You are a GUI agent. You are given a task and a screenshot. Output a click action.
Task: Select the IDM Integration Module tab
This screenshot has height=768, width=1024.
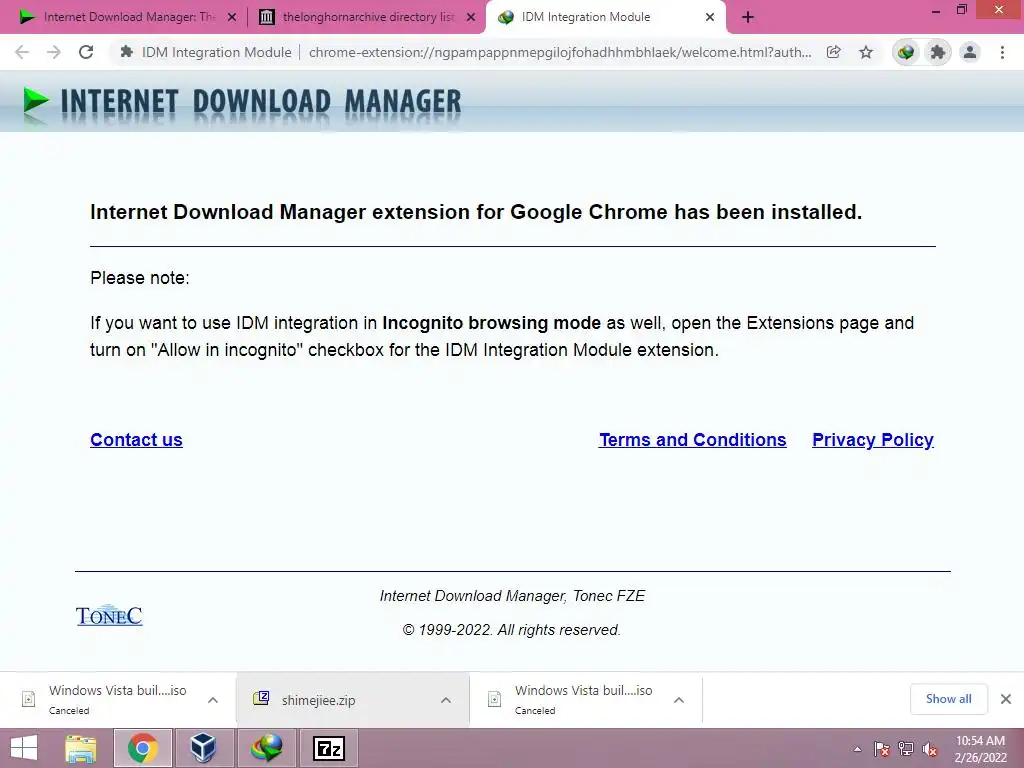[605, 18]
